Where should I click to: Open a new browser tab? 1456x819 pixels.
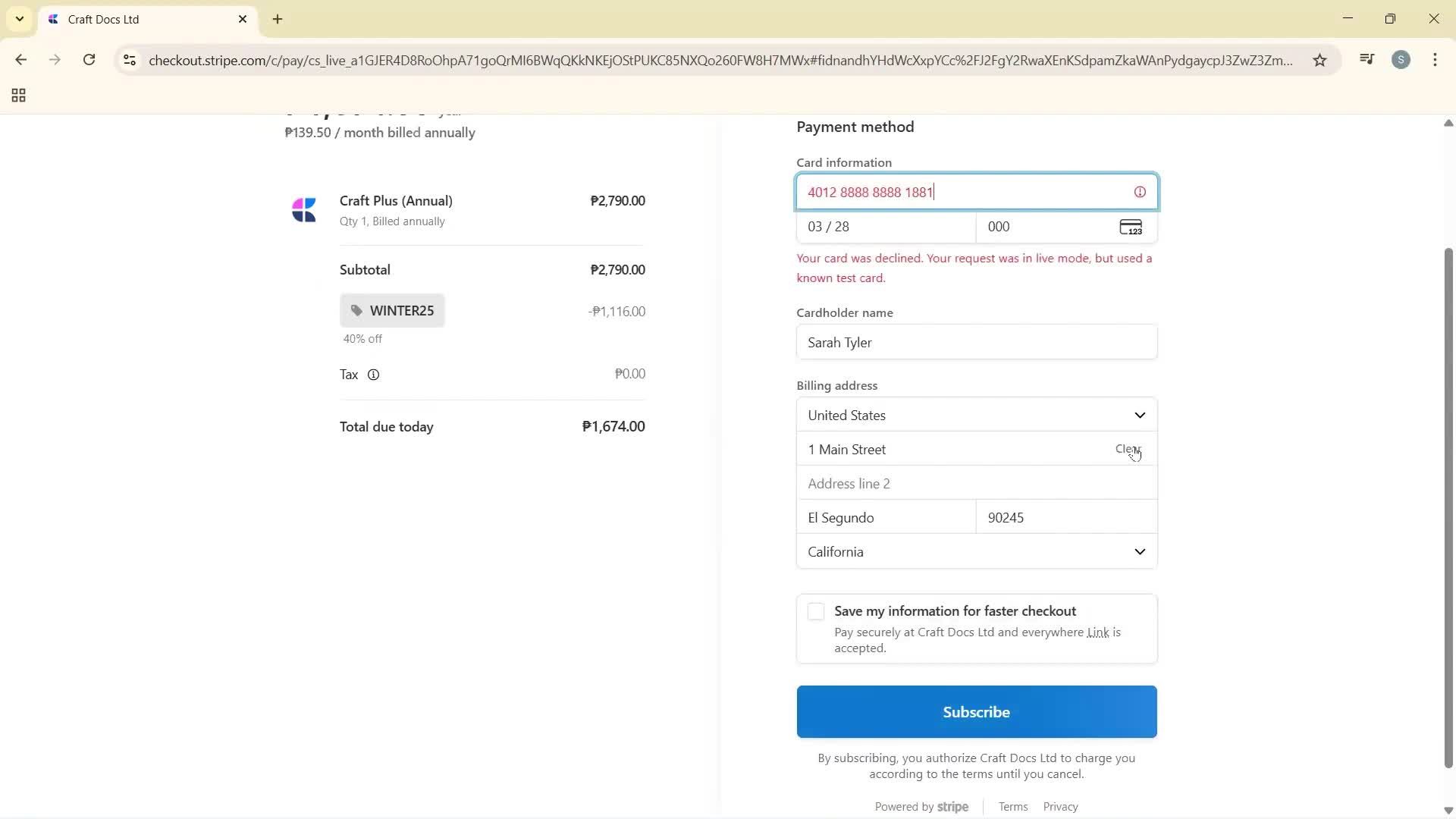[x=278, y=19]
